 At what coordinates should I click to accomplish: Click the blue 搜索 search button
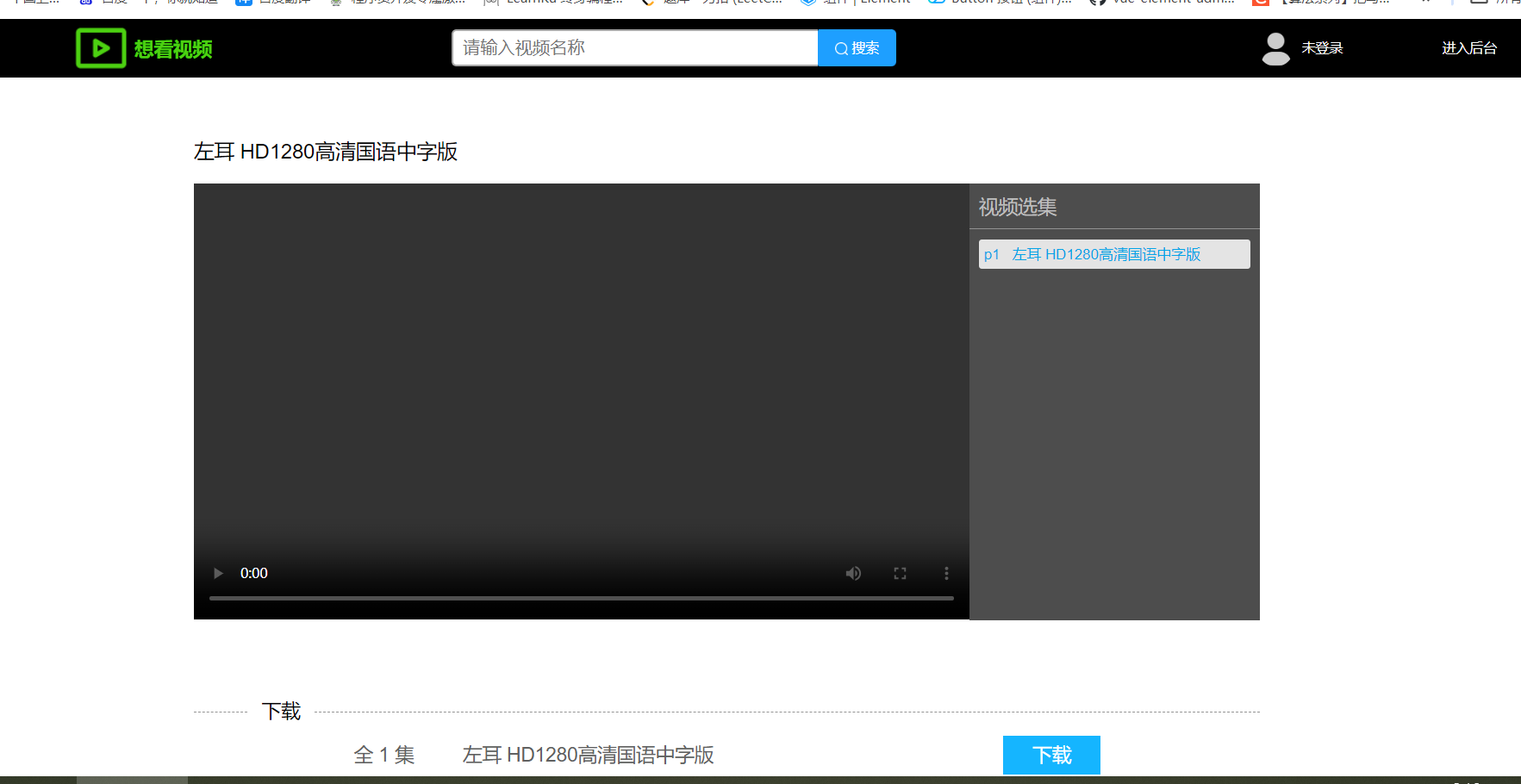857,47
